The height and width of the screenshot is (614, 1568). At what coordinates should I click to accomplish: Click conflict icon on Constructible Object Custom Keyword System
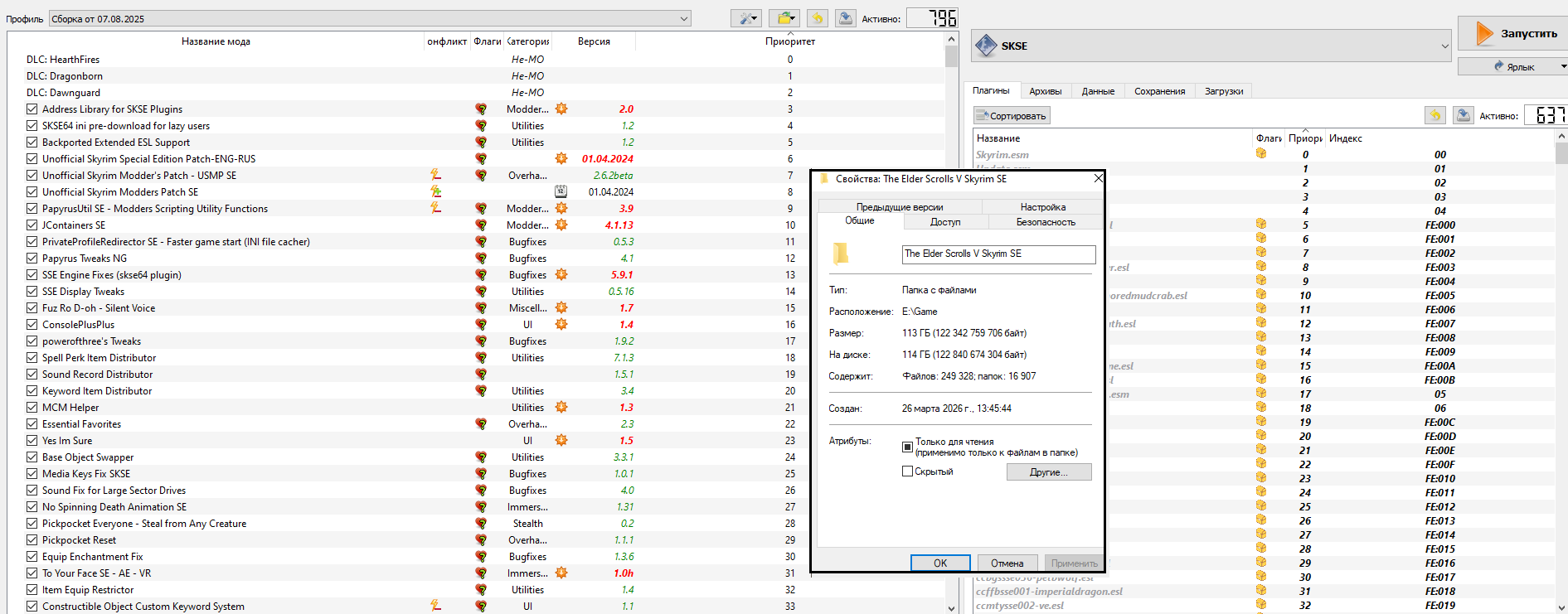435,606
